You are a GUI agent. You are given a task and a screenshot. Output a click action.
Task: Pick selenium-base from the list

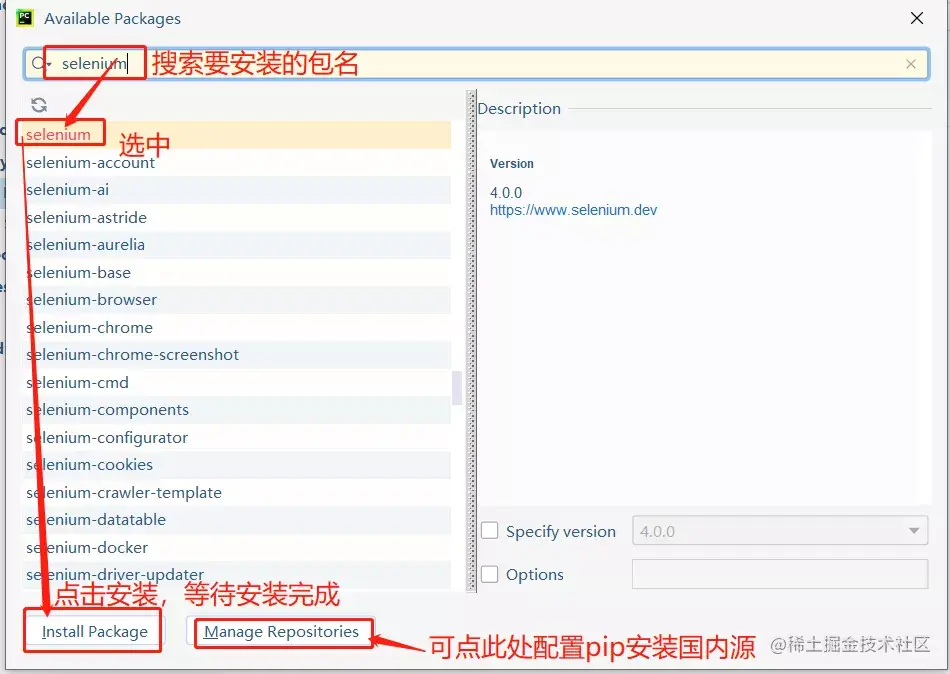(238, 273)
